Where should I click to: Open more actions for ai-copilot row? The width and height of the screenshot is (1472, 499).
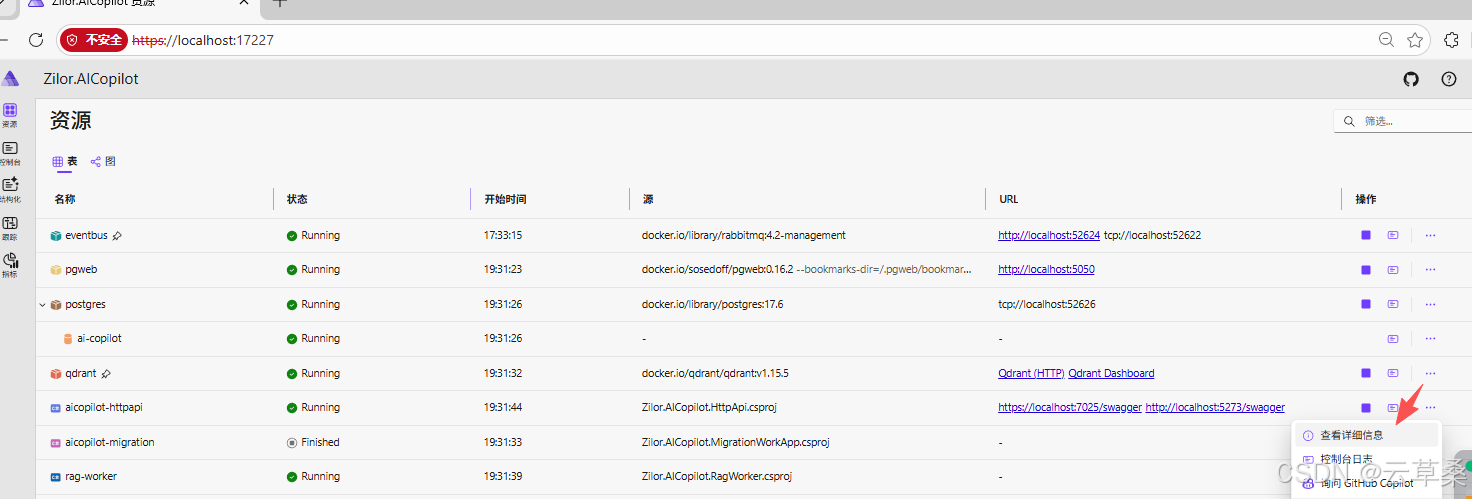[x=1430, y=339]
